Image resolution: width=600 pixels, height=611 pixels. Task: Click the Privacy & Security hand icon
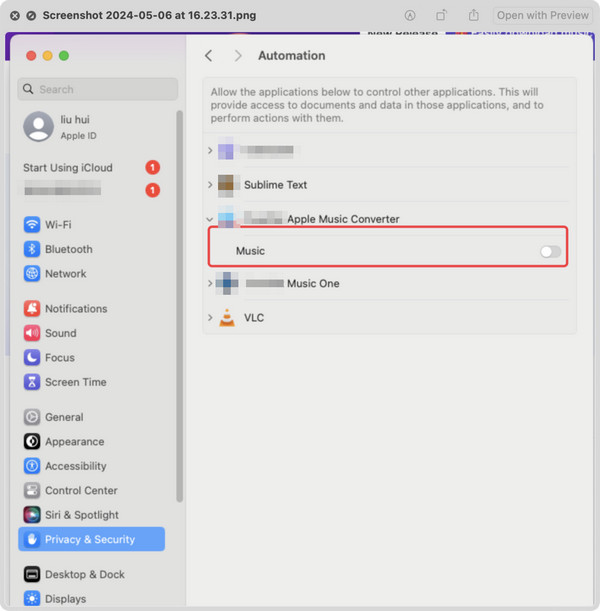(32, 539)
